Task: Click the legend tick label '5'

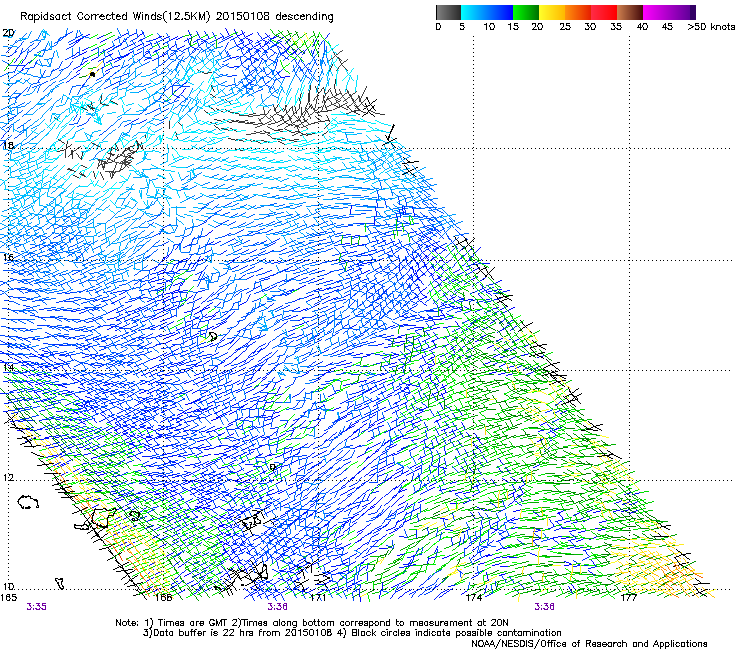Action: (x=462, y=27)
